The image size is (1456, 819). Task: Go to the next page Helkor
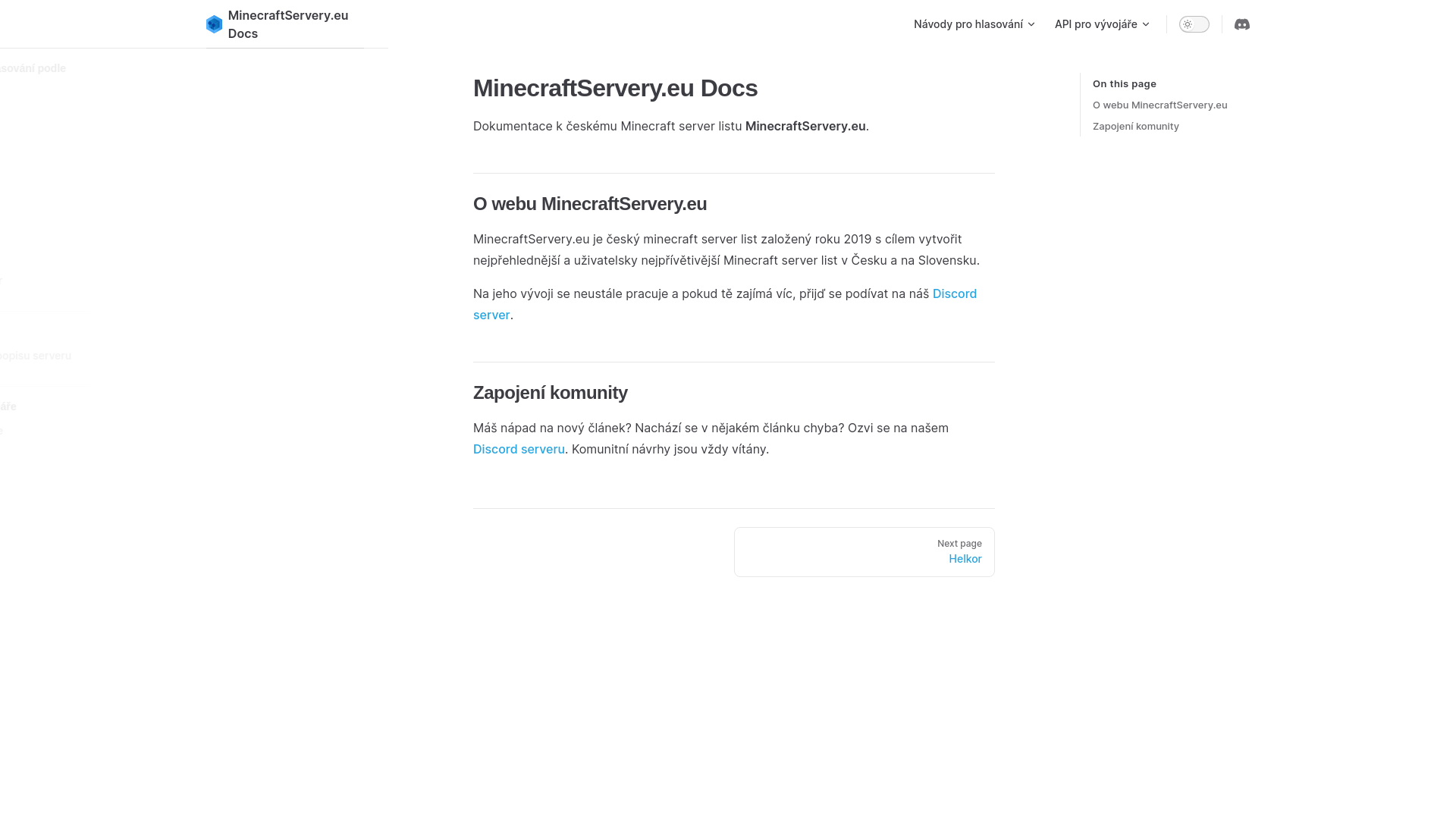click(x=864, y=552)
